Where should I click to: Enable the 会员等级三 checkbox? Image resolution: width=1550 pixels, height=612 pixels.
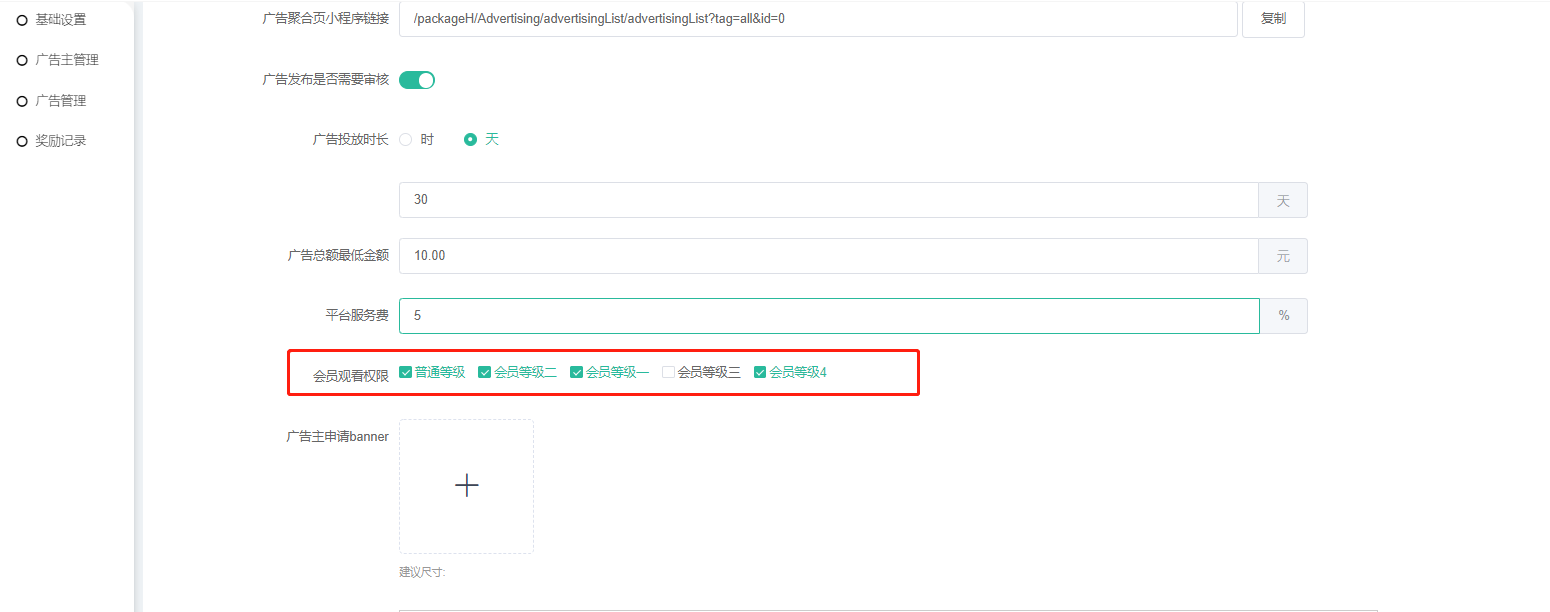pyautogui.click(x=668, y=372)
